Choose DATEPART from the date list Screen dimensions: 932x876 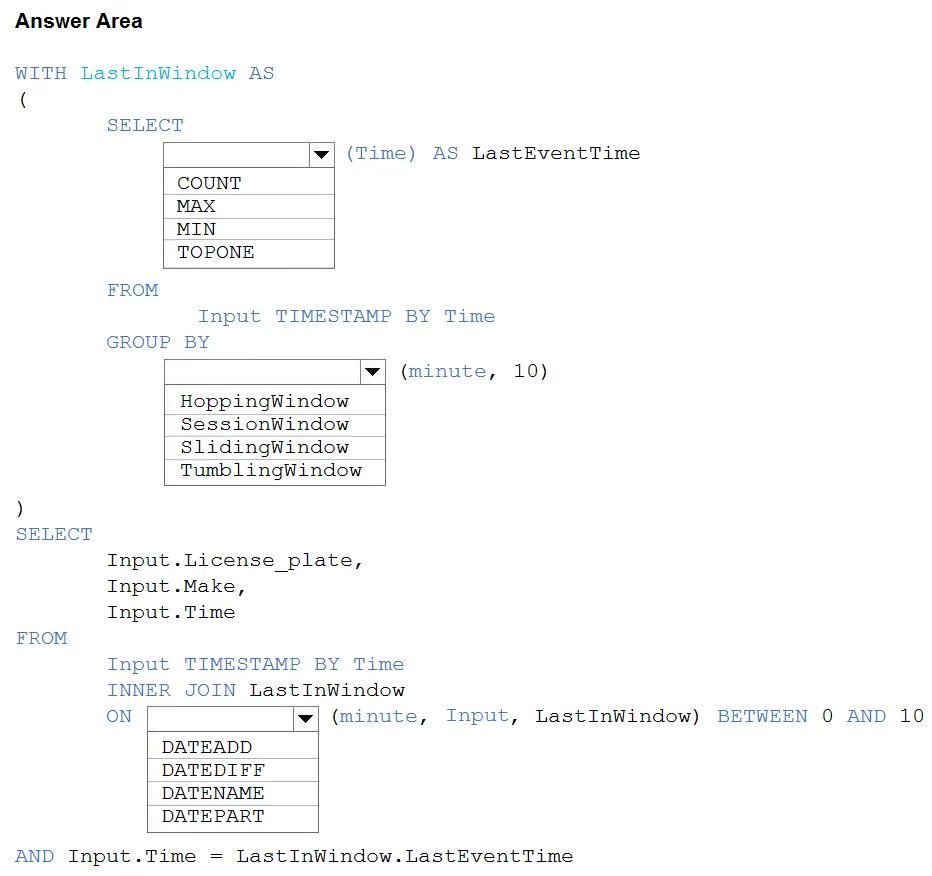click(x=233, y=817)
